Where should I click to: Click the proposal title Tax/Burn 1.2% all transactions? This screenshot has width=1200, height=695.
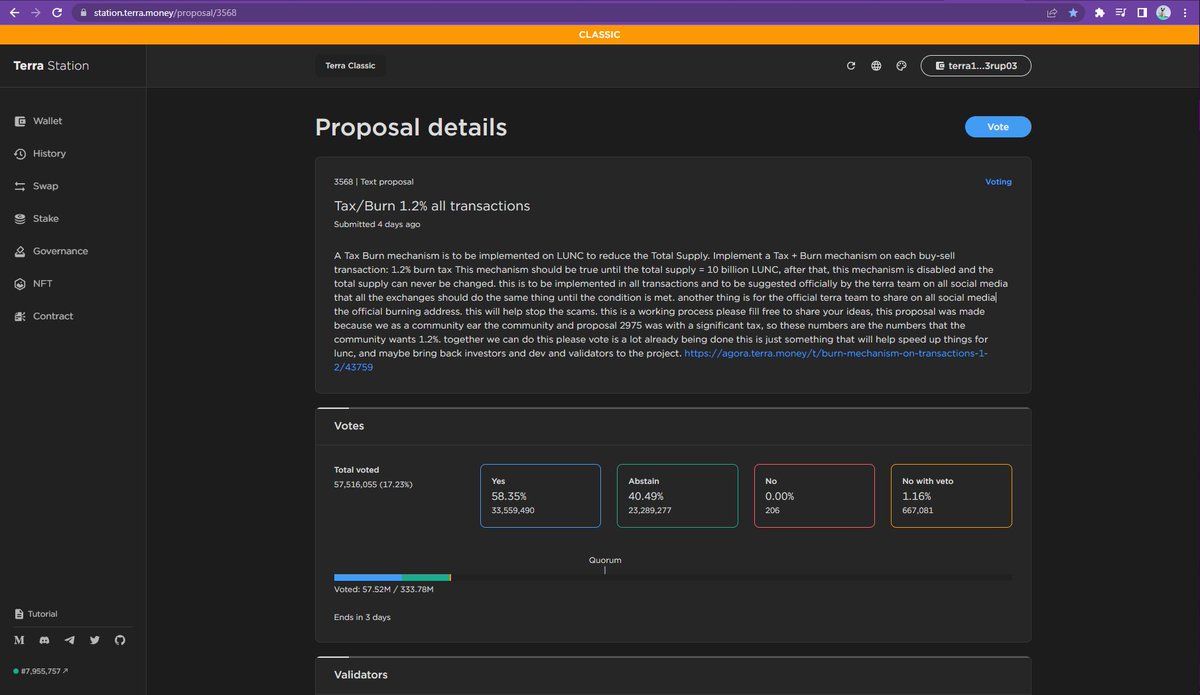(x=432, y=206)
